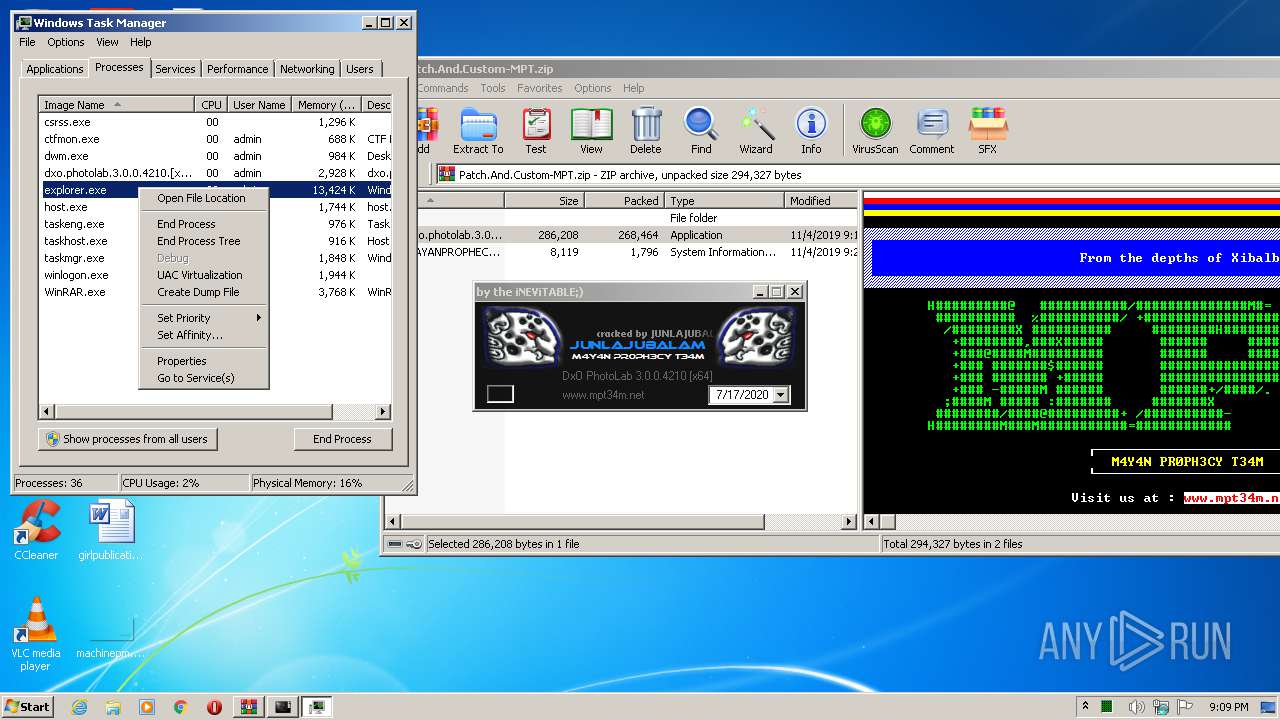This screenshot has width=1280, height=720.
Task: Open Windows Explorer folder icon on taskbar
Action: tap(113, 707)
